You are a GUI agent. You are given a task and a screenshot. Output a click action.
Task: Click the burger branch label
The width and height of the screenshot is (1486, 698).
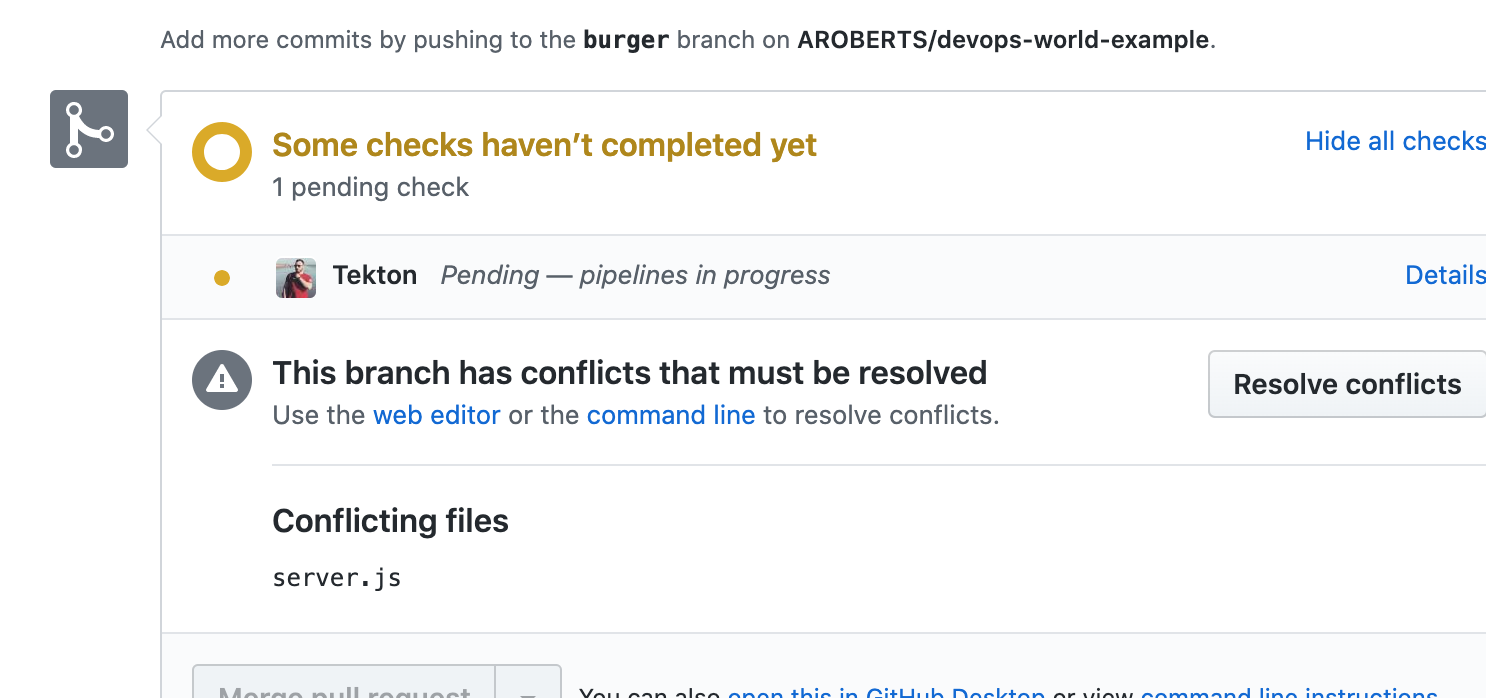(x=625, y=40)
